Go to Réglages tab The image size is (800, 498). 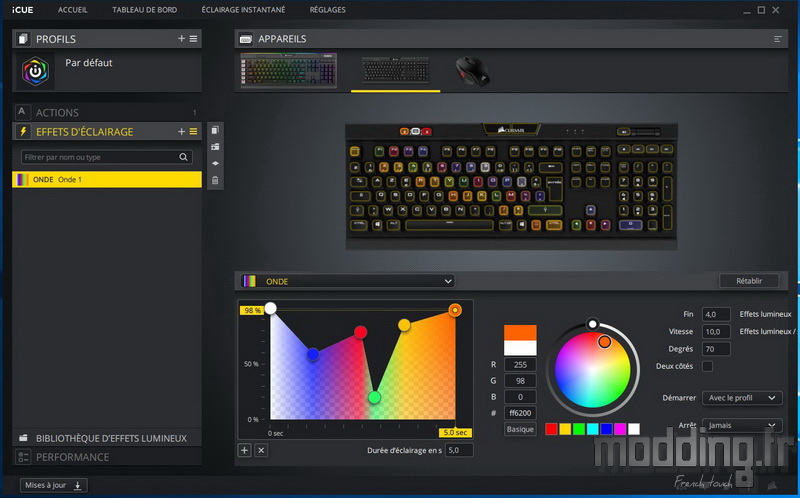[x=328, y=10]
